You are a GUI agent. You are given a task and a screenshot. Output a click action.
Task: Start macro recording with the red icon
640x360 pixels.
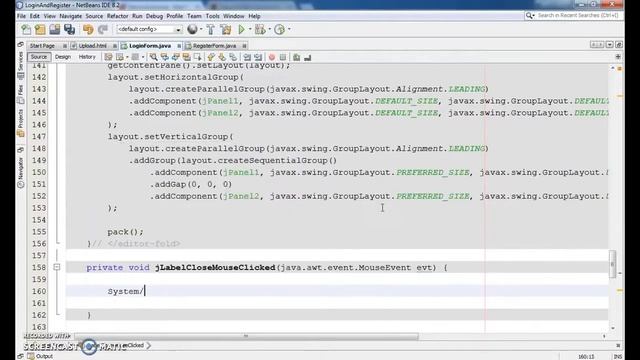272,57
